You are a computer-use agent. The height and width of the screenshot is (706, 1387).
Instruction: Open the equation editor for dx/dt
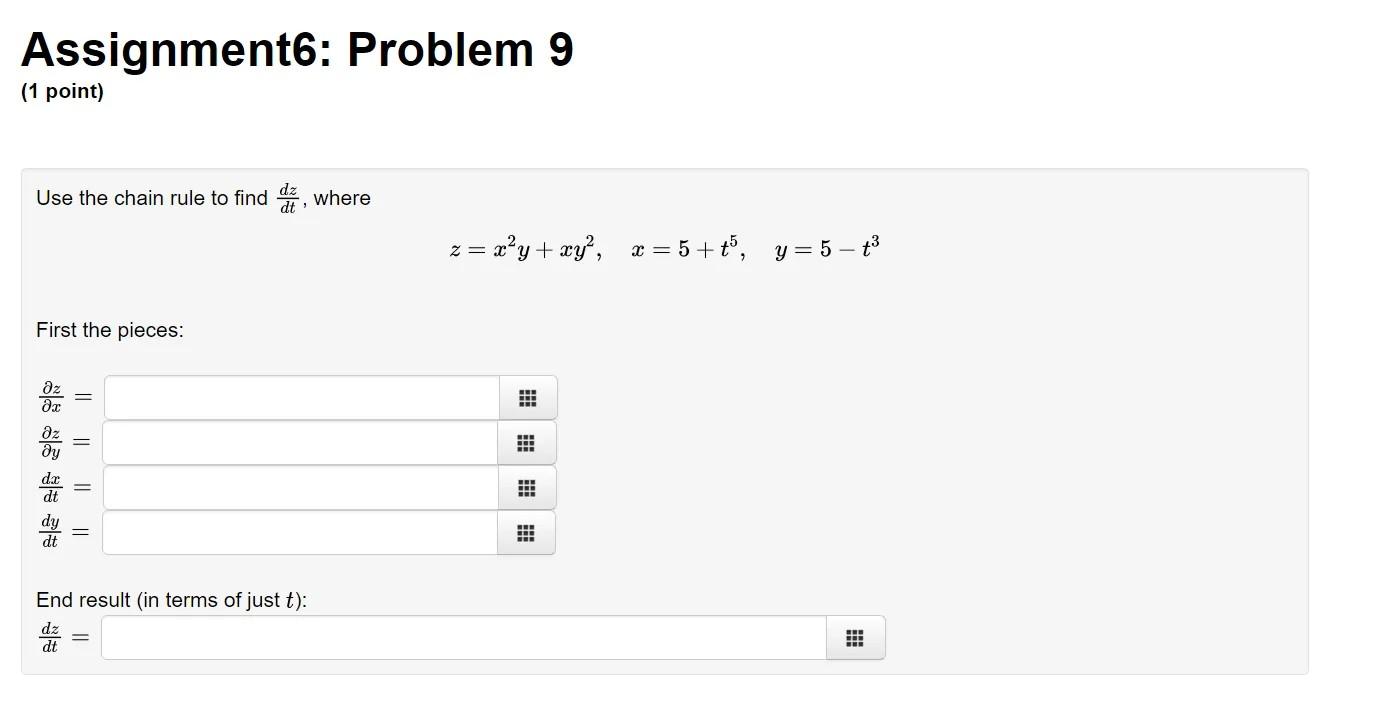pos(527,488)
